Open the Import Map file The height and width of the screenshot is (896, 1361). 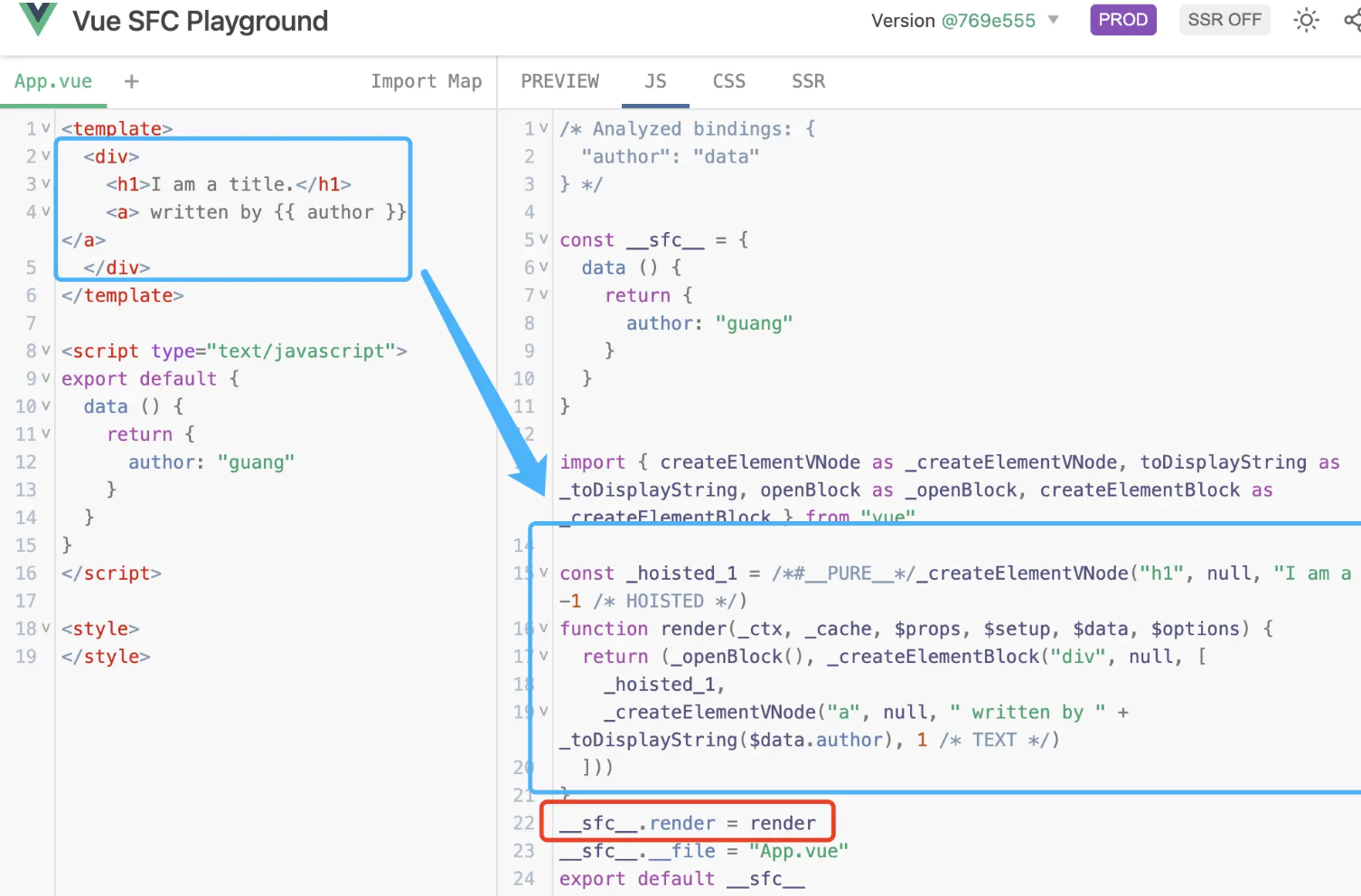click(x=426, y=81)
